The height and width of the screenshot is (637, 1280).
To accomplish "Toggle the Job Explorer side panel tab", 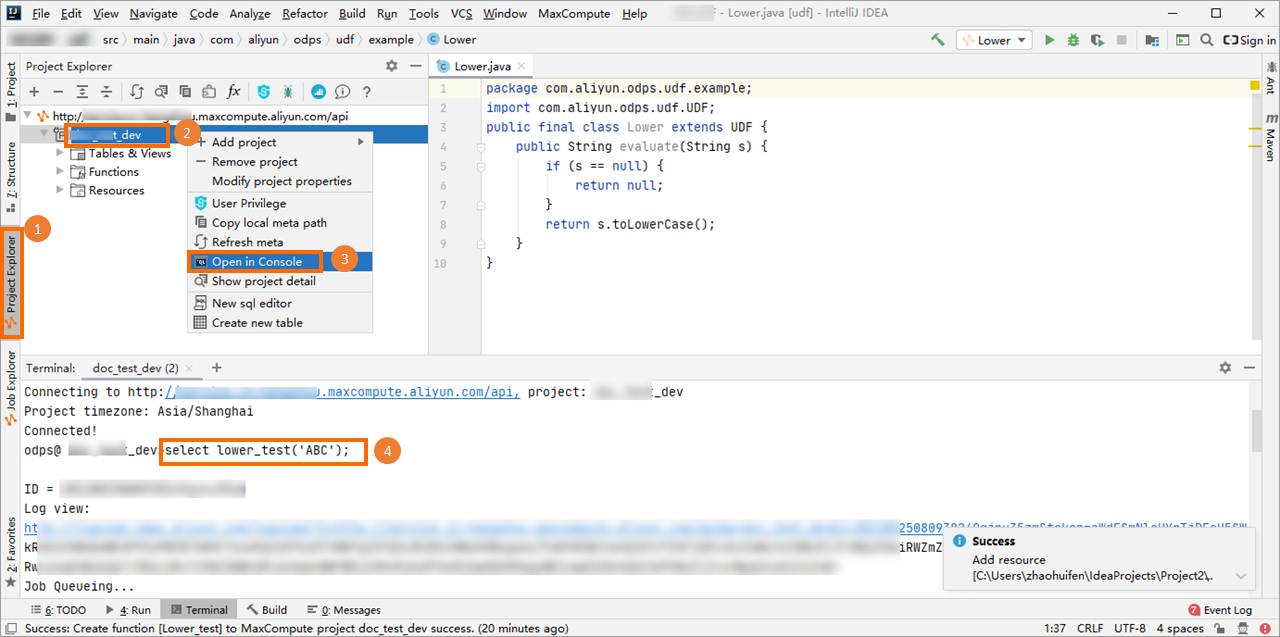I will click(11, 383).
